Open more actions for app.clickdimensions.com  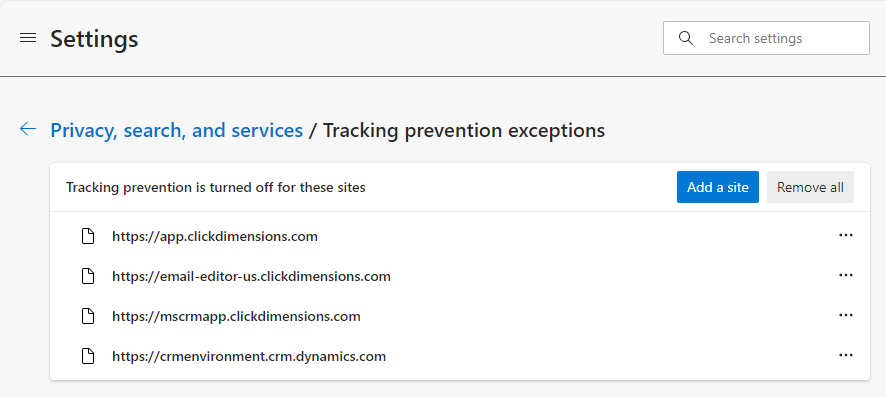click(845, 235)
